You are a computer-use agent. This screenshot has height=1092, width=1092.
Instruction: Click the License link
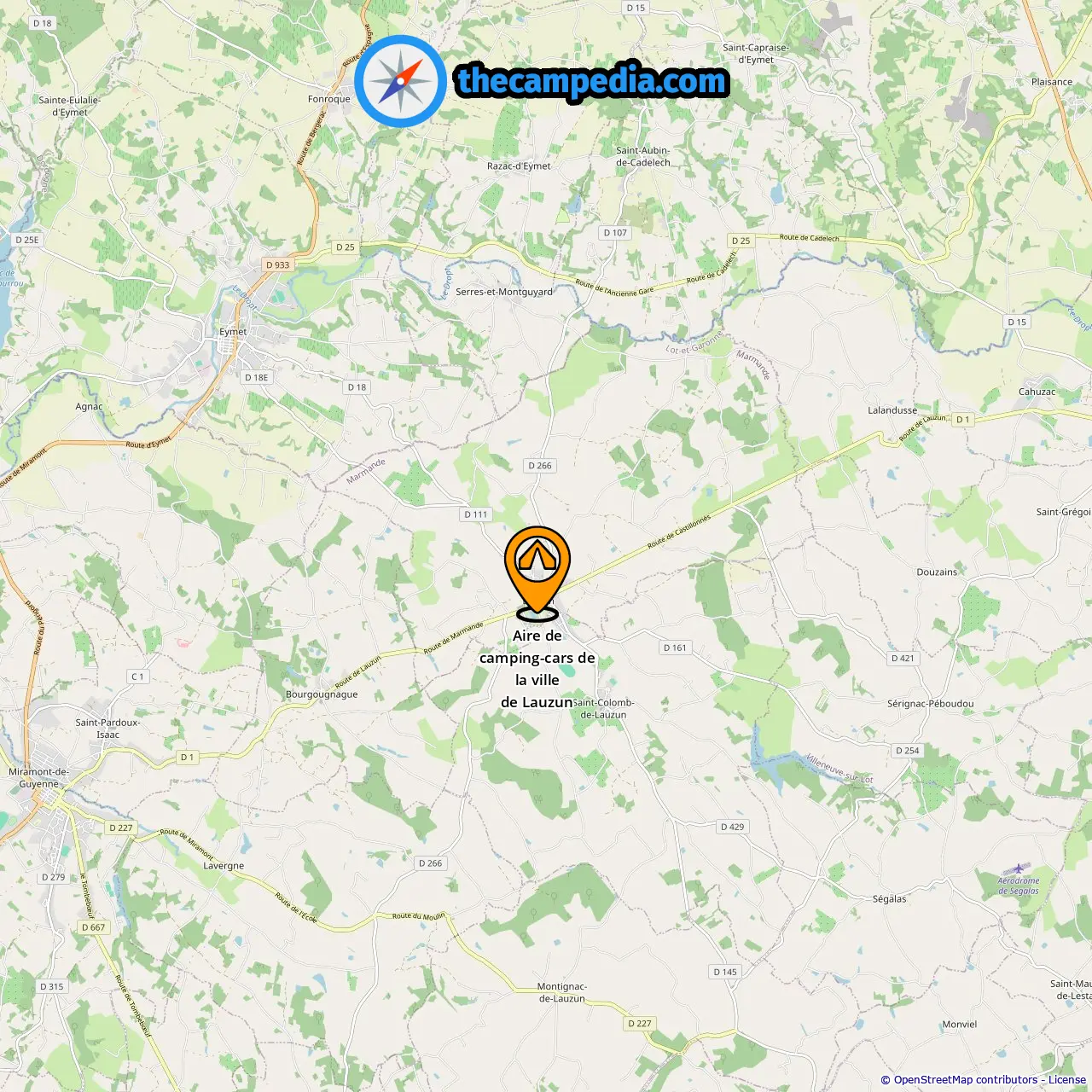coord(1067,1080)
